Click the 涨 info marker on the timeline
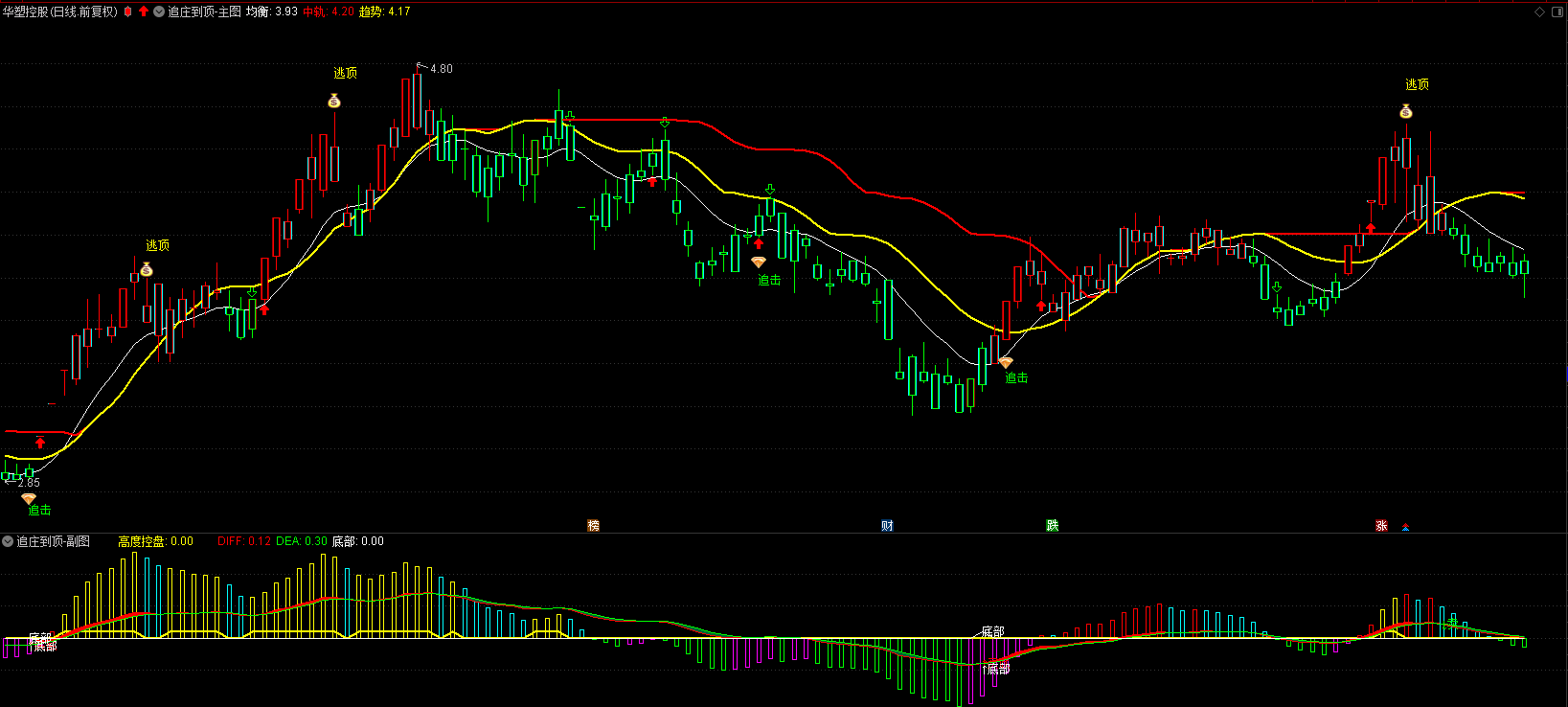The width and height of the screenshot is (1568, 707). (x=1381, y=526)
